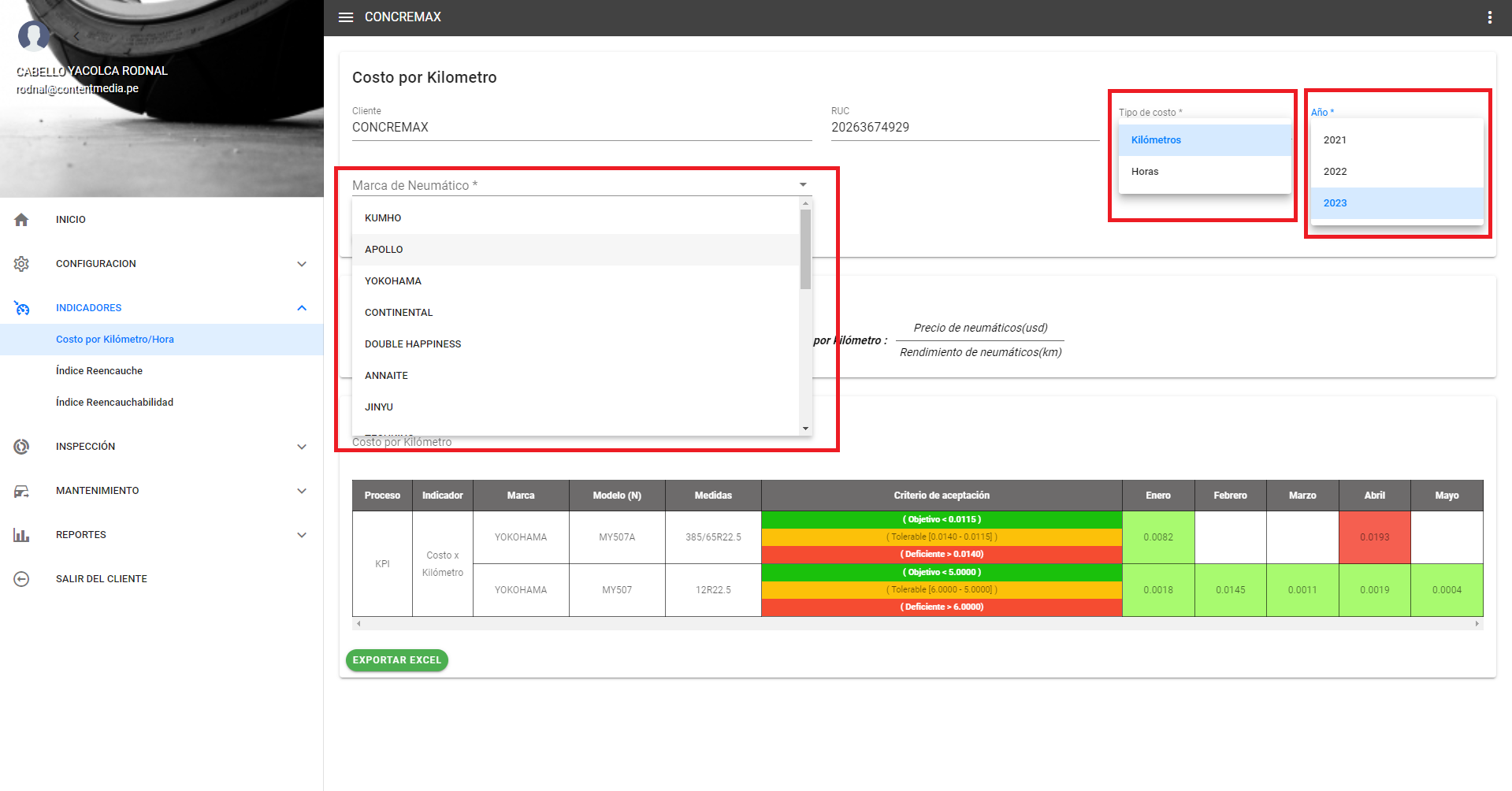Collapse the Indicadores section chevron

[x=302, y=308]
